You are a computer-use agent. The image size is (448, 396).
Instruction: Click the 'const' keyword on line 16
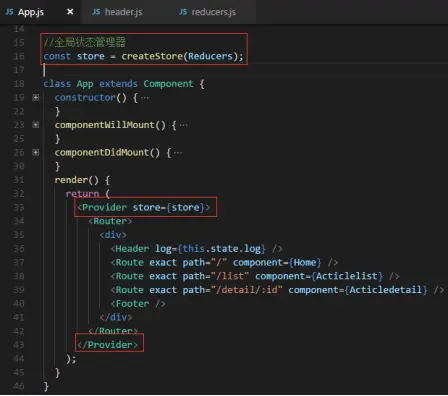(x=57, y=56)
